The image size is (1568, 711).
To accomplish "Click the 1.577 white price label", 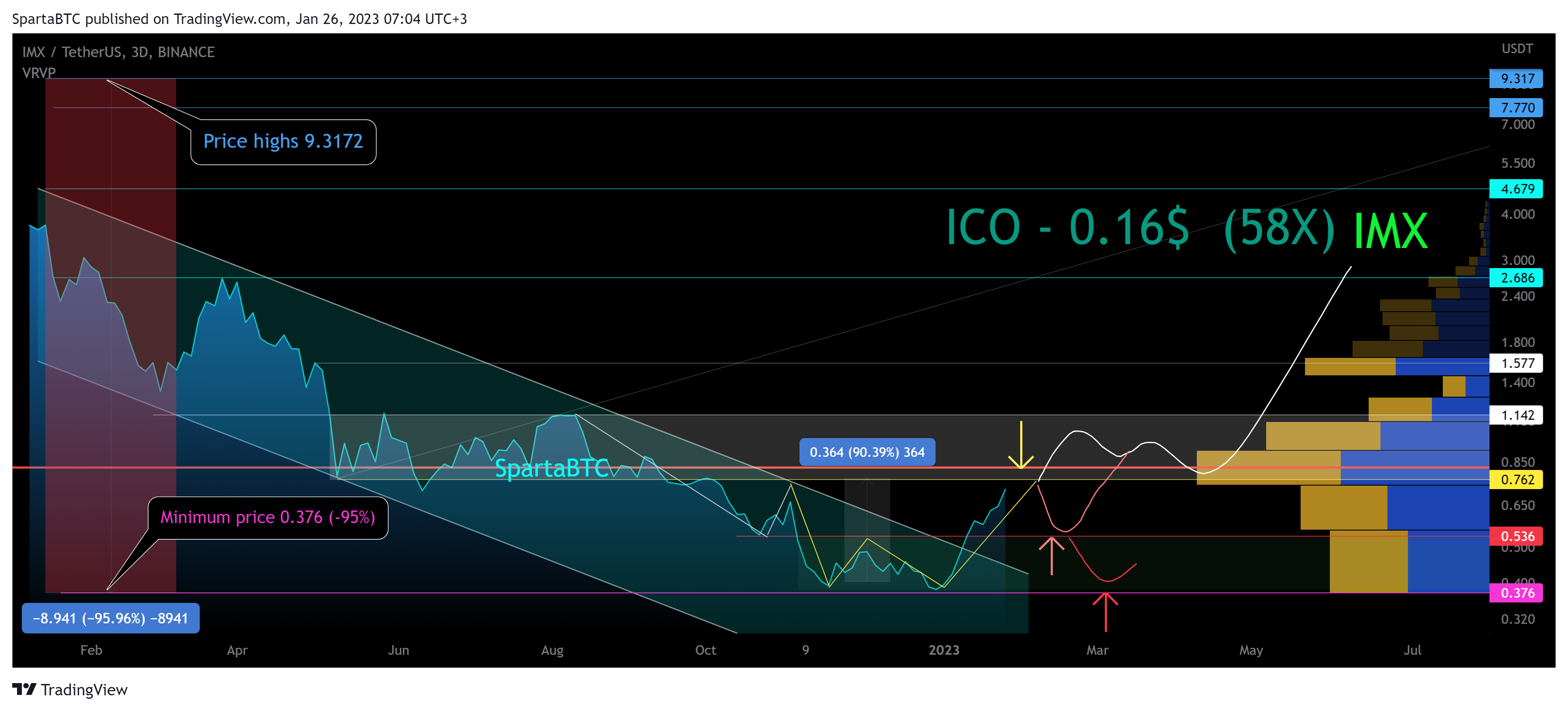I will 1516,363.
